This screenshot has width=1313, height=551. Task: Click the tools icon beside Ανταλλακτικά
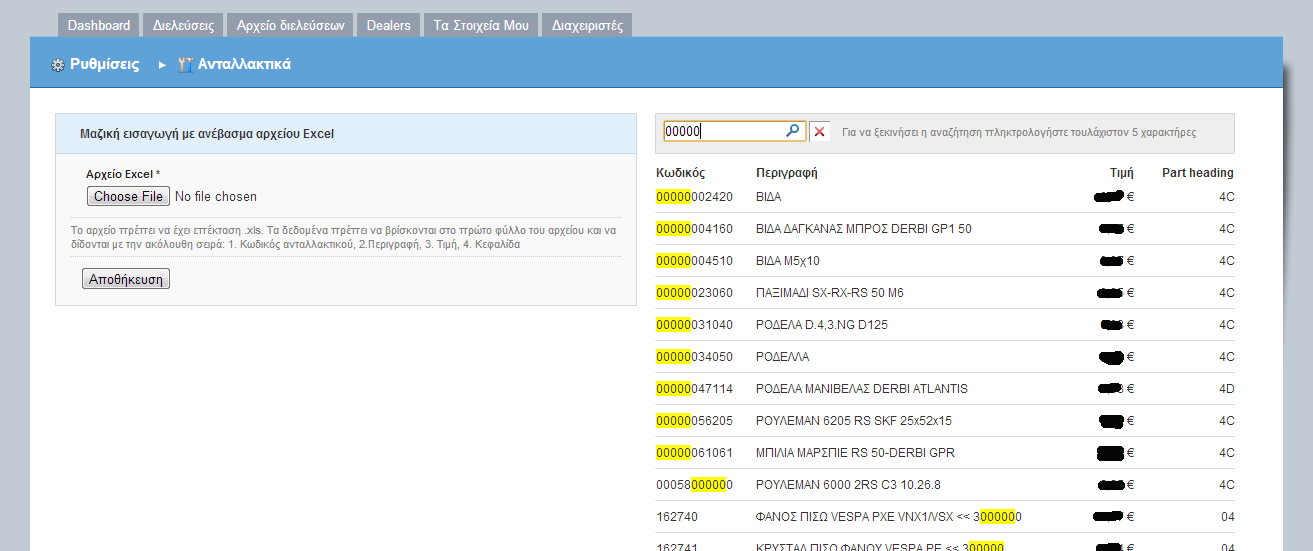(185, 65)
